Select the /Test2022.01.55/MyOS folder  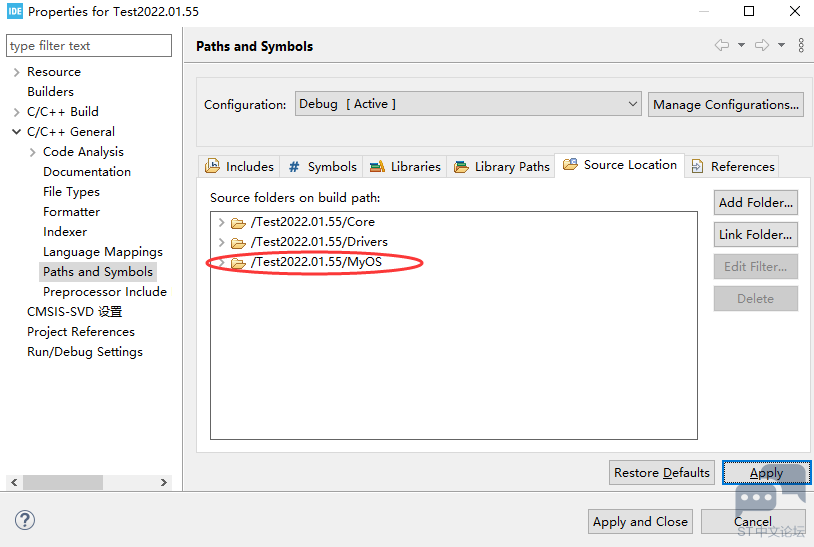click(x=316, y=262)
